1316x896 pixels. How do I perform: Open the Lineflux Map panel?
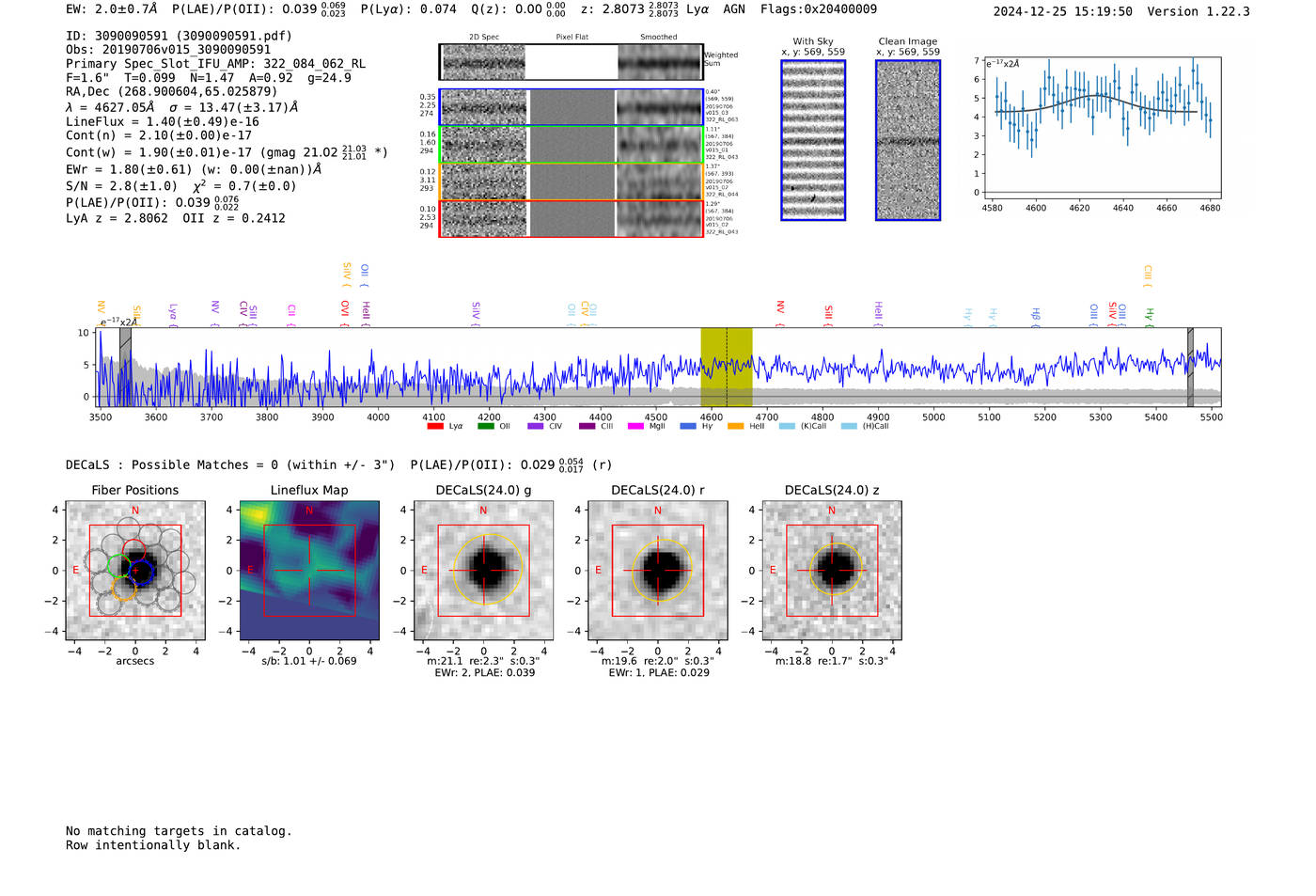click(x=309, y=570)
